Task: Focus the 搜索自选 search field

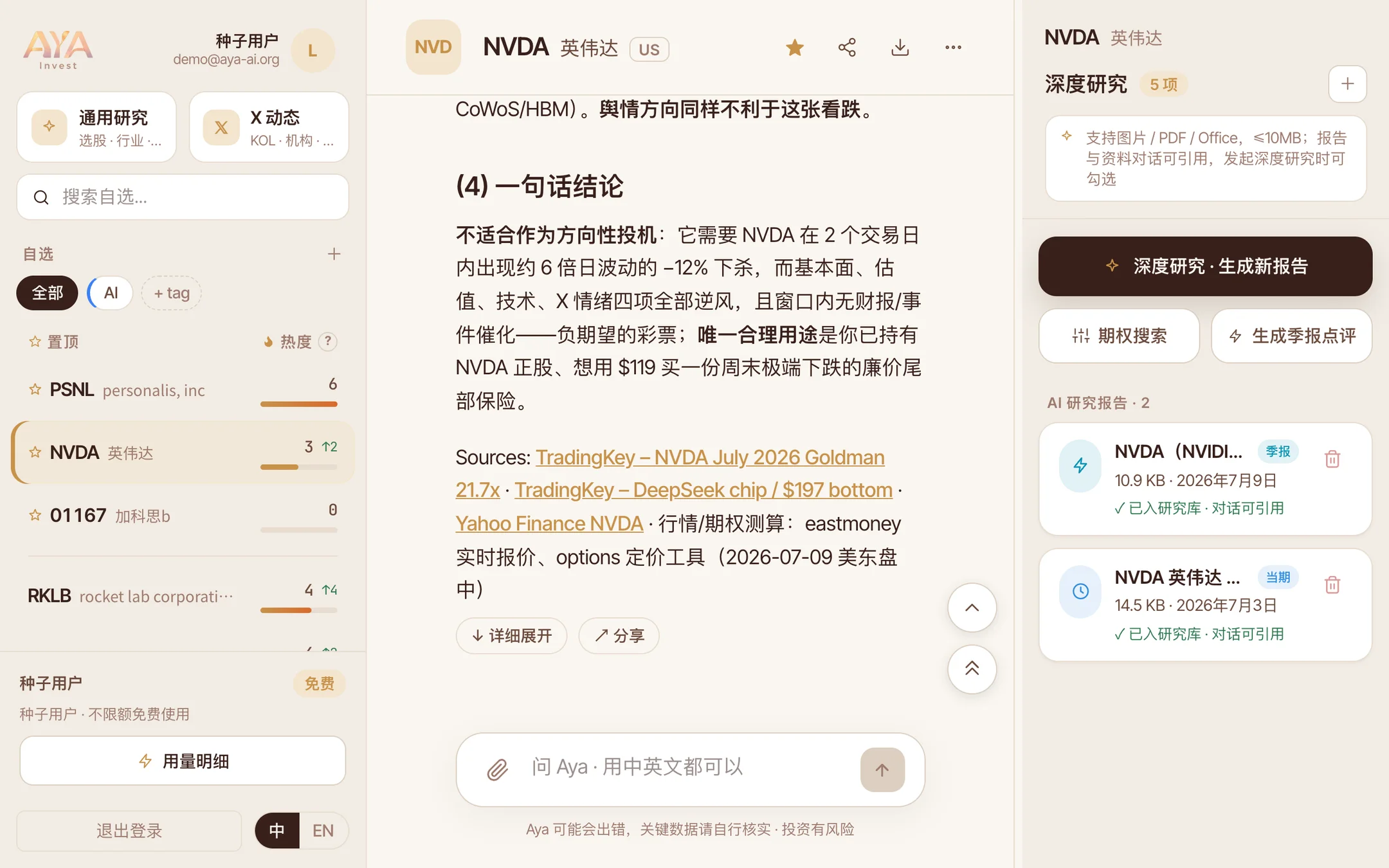Action: click(183, 197)
